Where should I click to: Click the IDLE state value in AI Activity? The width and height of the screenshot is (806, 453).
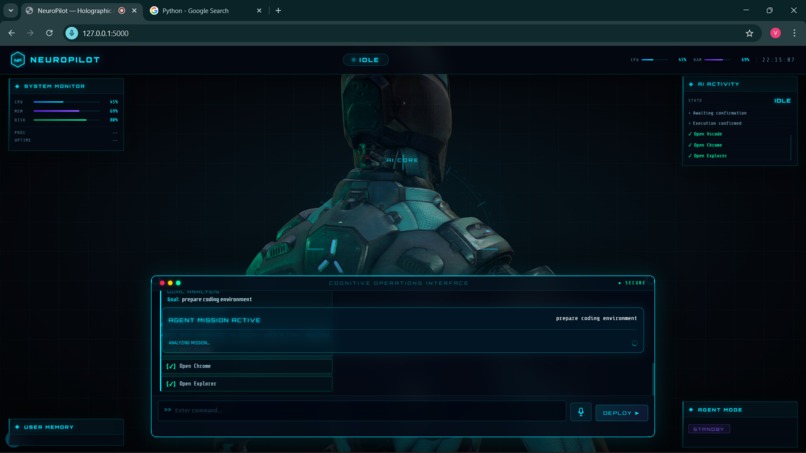[782, 101]
